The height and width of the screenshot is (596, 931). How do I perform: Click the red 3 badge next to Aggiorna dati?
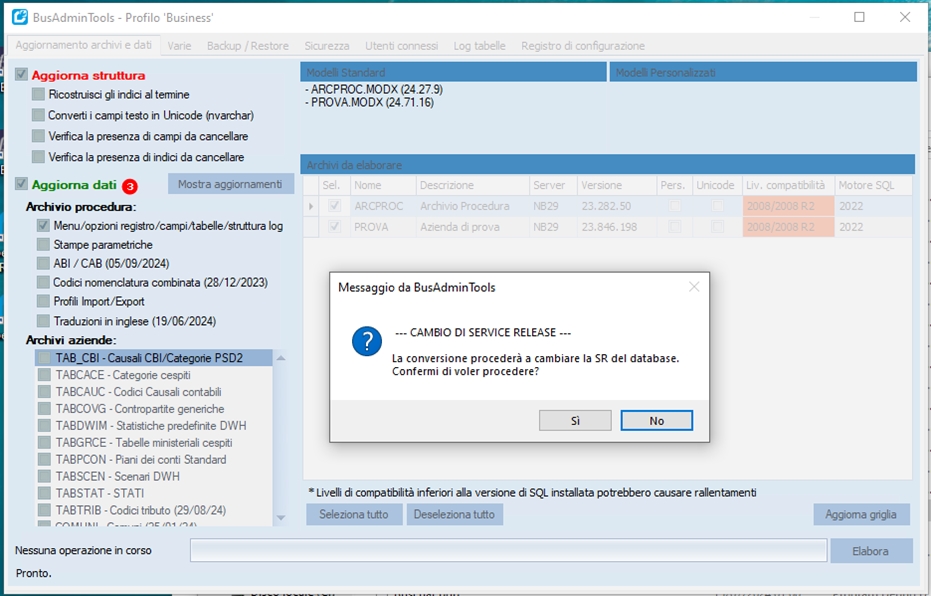tap(129, 186)
